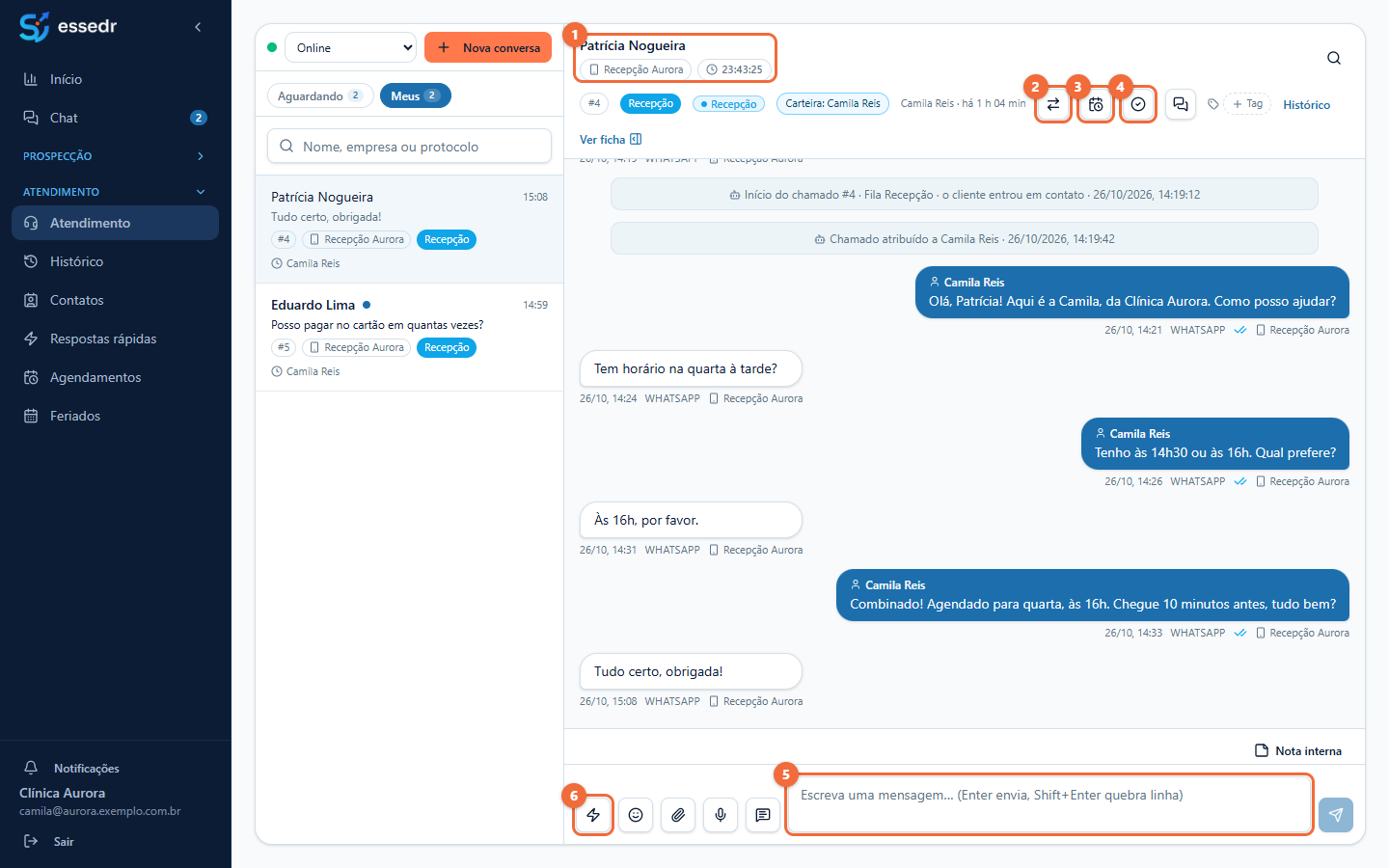The width and height of the screenshot is (1389, 868).
Task: Open Respostas rápidas in the sidebar
Action: 116,339
